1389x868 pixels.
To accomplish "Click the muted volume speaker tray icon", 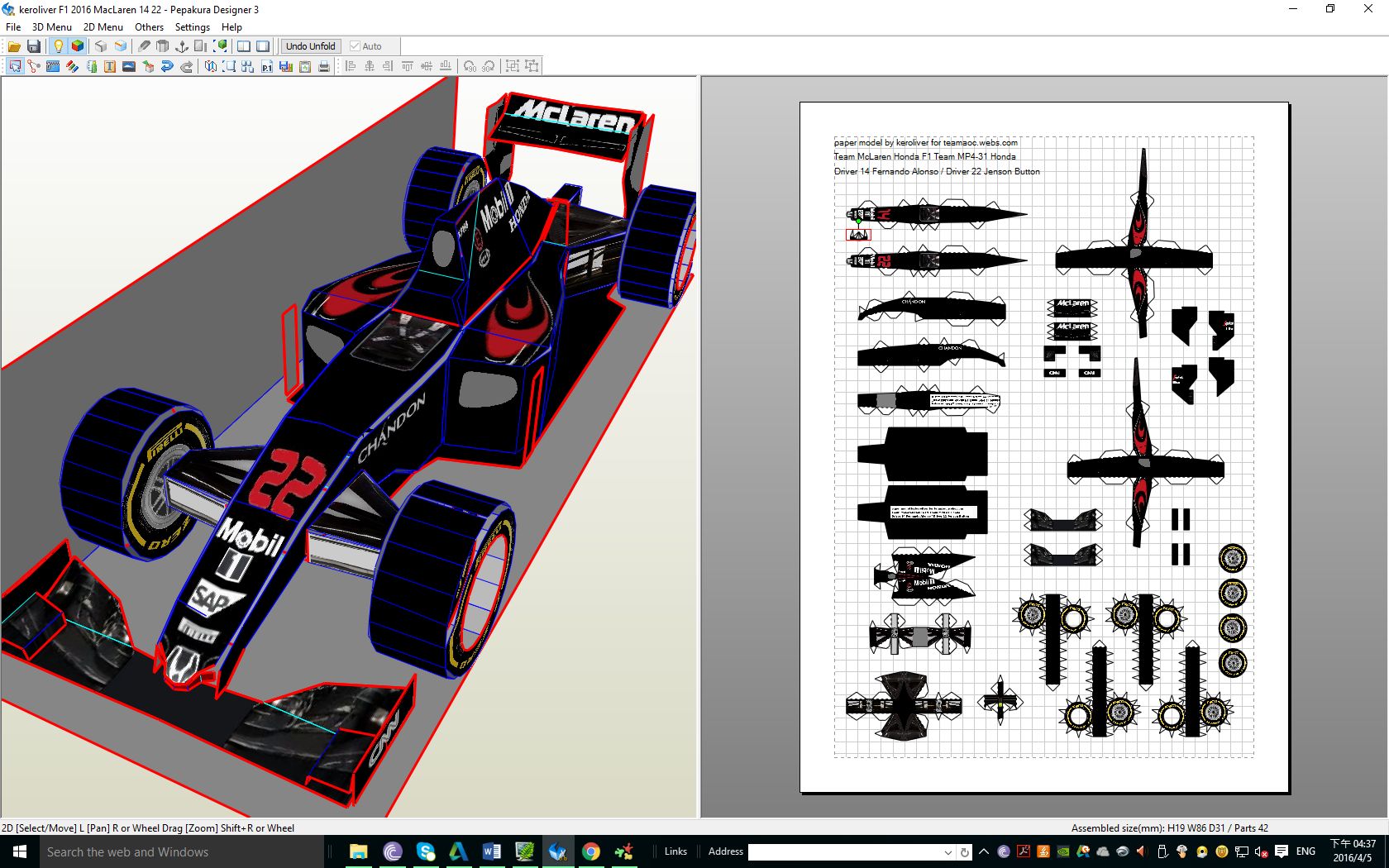I will 1262,851.
